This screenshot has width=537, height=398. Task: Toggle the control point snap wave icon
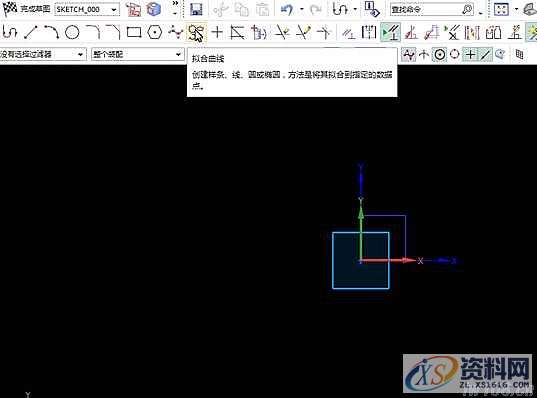tap(409, 54)
